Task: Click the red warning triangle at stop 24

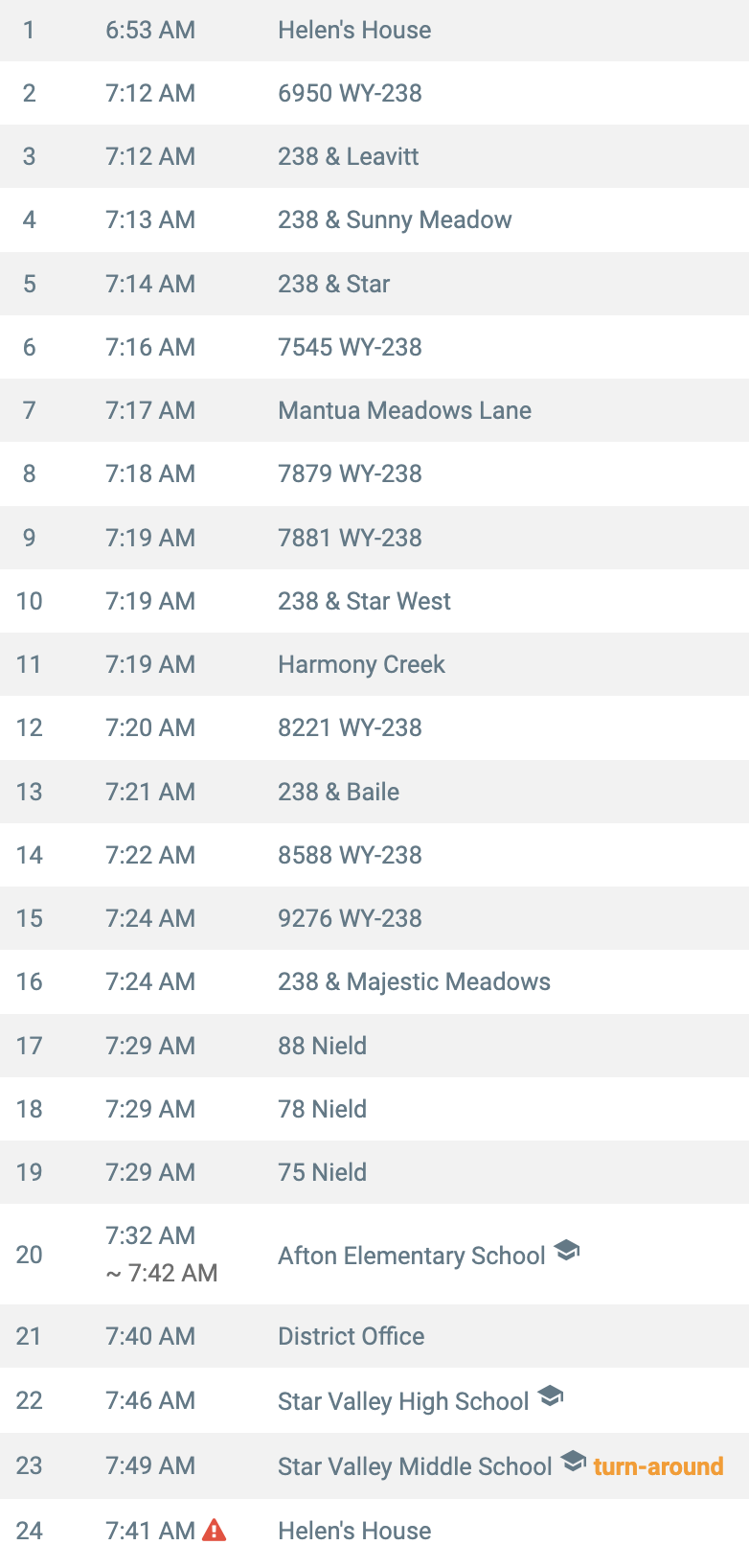Action: pos(215,1530)
